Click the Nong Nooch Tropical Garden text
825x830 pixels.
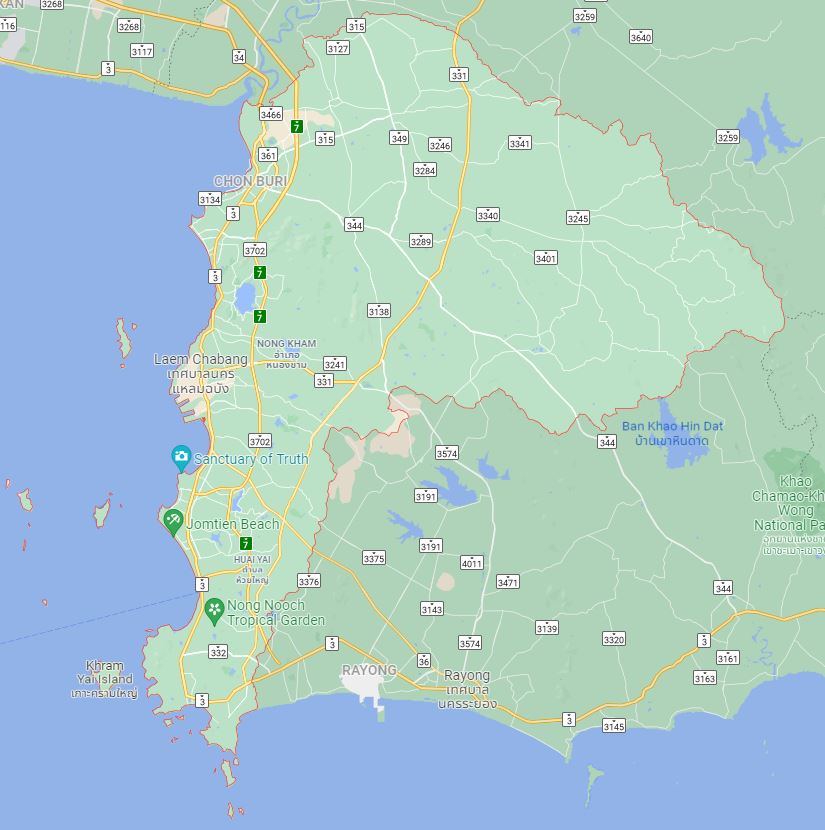[276, 612]
